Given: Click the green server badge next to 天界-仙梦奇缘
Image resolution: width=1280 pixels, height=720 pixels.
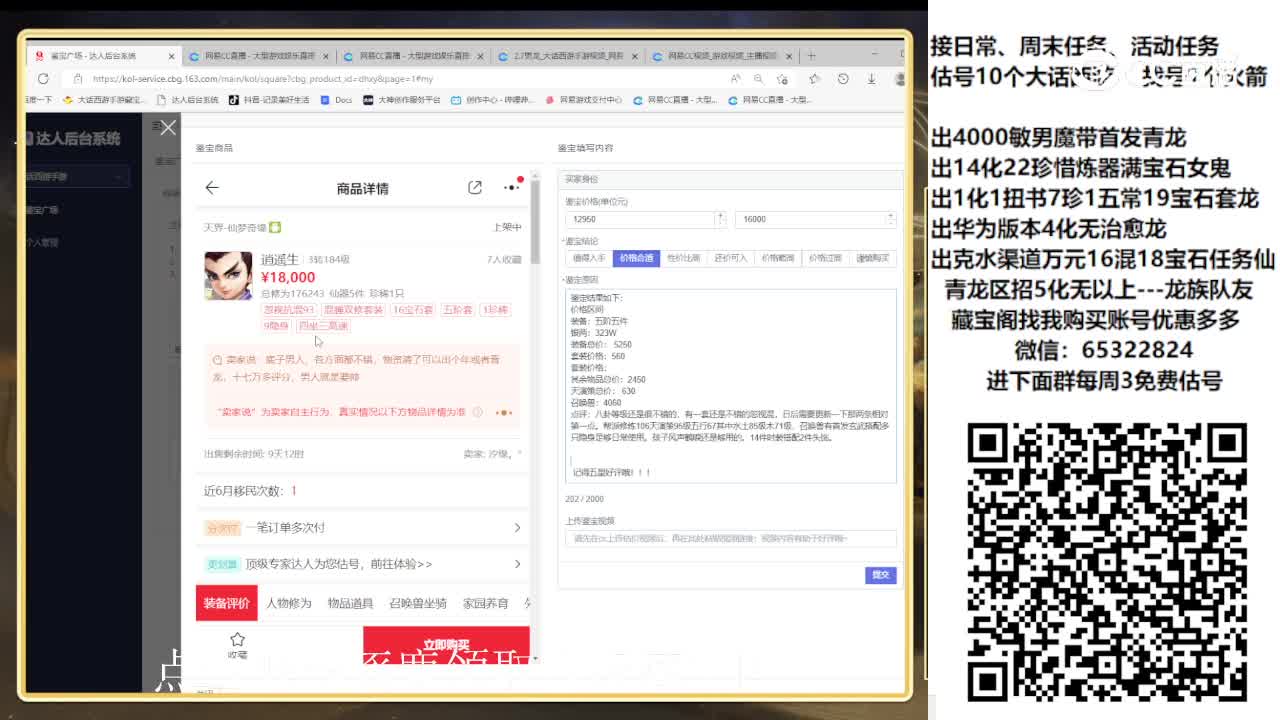Looking at the screenshot, I should [275, 228].
